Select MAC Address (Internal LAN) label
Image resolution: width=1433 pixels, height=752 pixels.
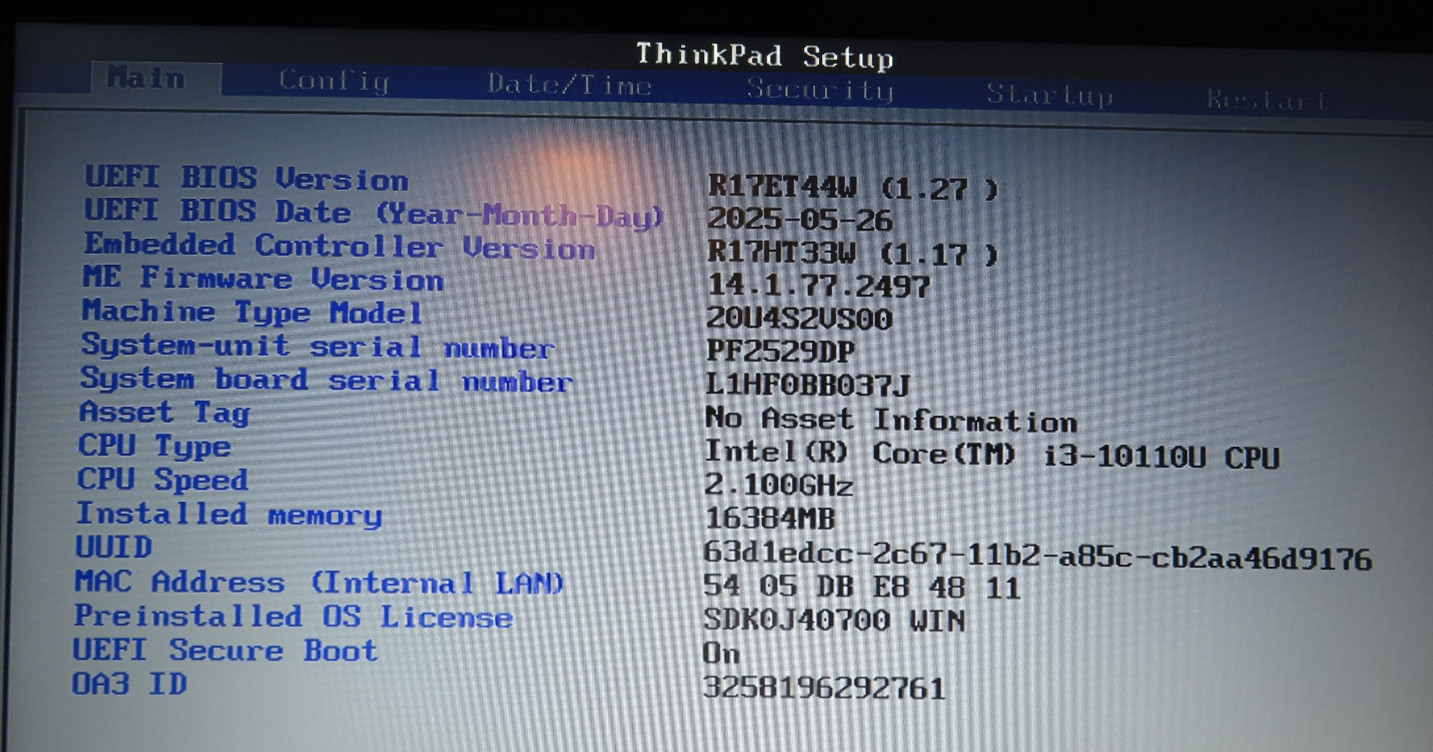(319, 582)
